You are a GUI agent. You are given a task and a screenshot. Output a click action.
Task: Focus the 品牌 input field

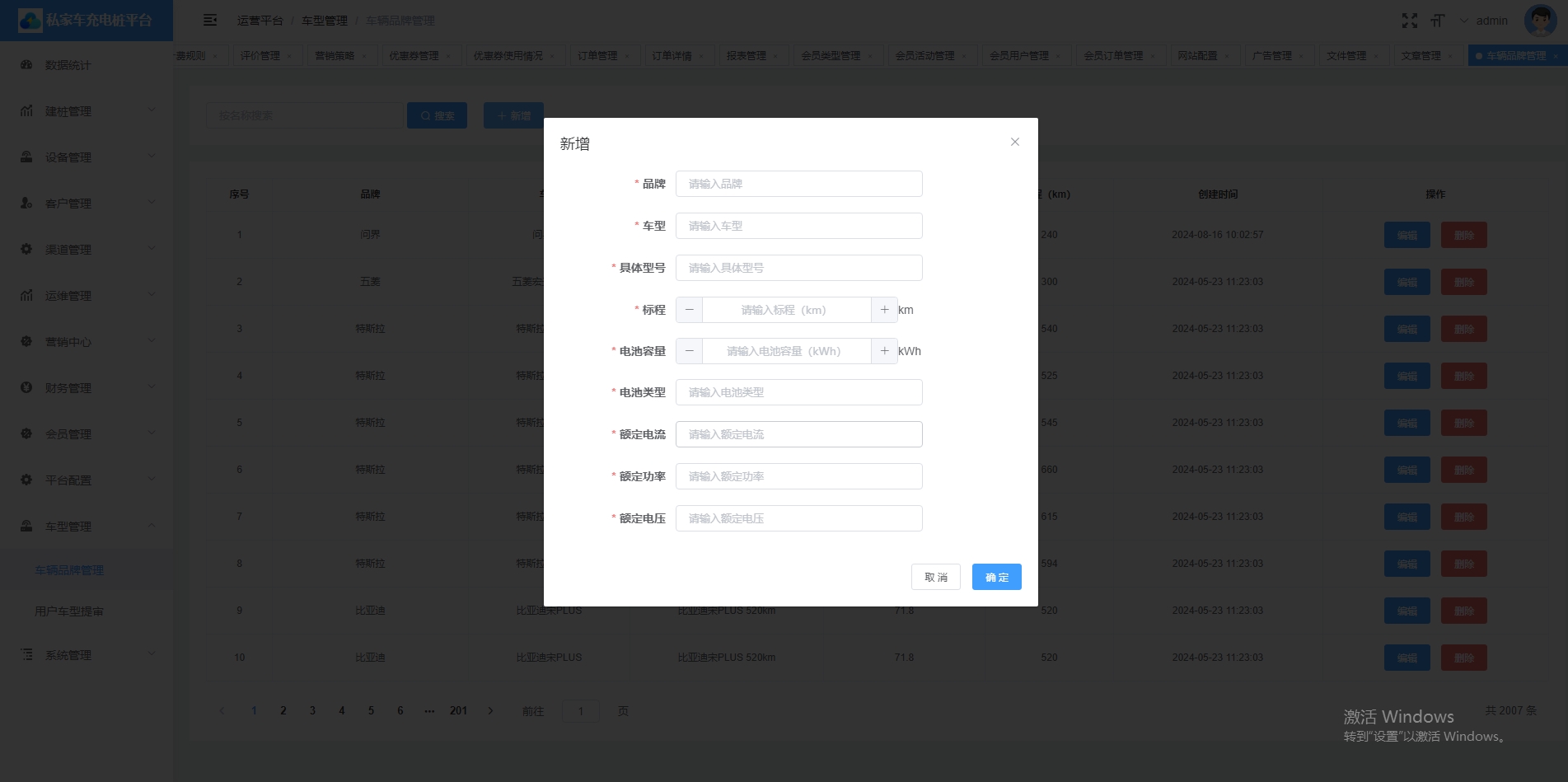(799, 184)
